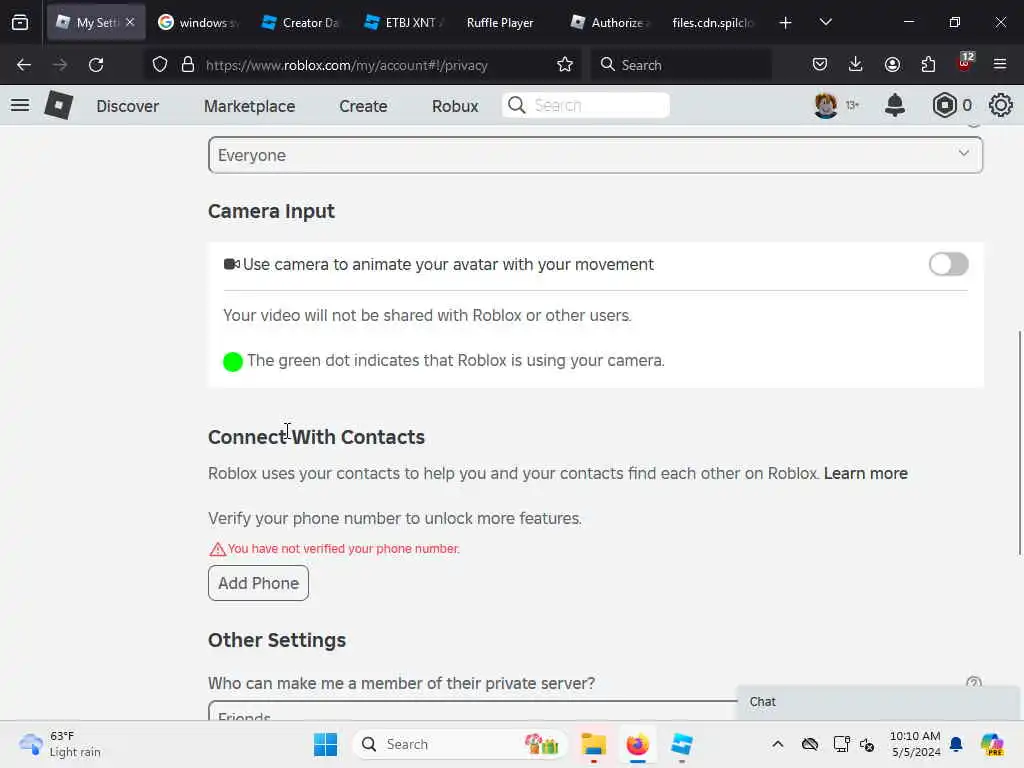List all tabs dropdown arrow

coord(825,23)
